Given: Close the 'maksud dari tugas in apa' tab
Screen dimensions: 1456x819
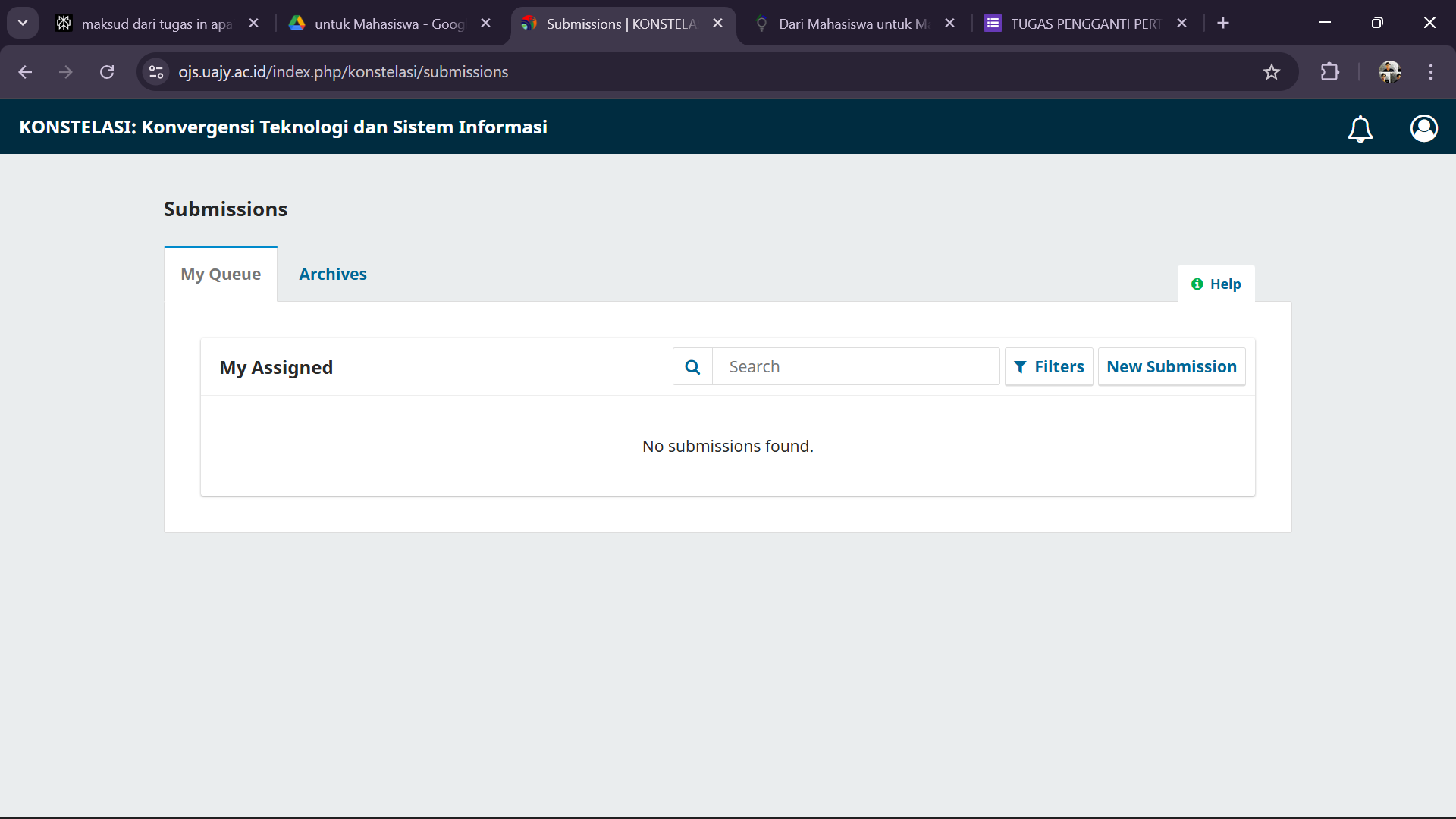Looking at the screenshot, I should (254, 24).
